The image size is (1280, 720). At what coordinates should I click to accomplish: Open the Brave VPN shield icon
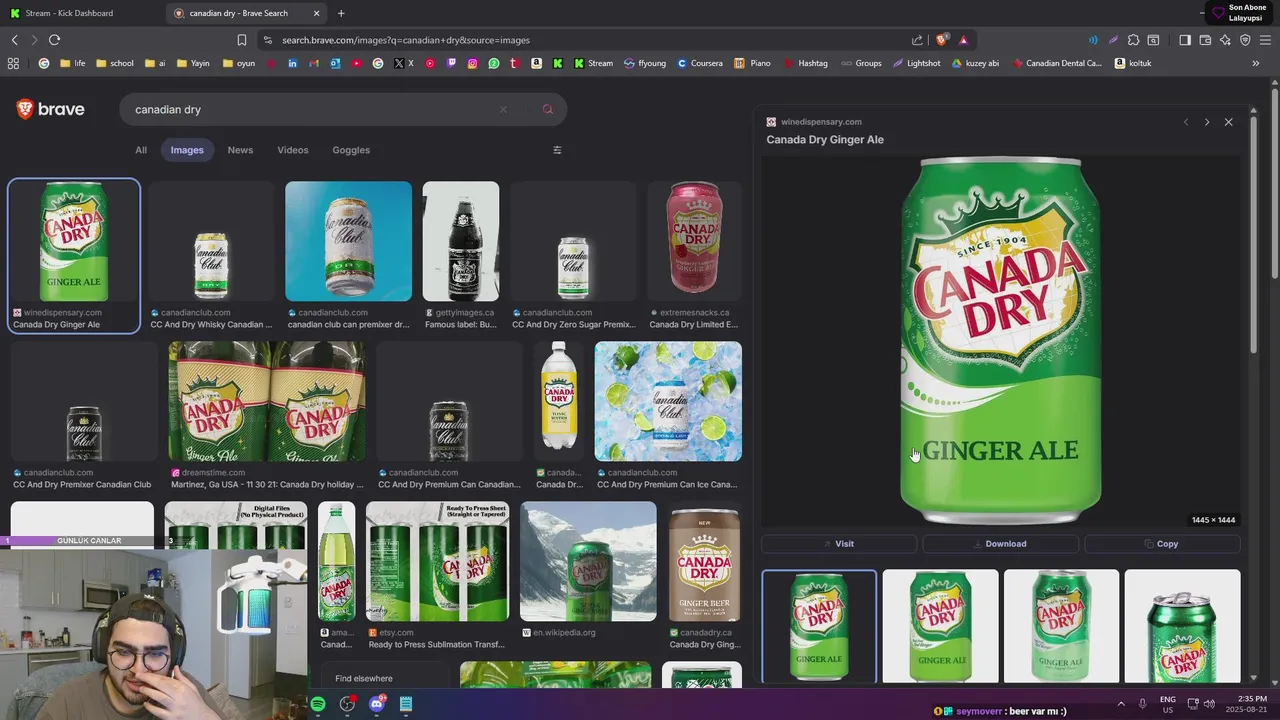[x=1245, y=40]
